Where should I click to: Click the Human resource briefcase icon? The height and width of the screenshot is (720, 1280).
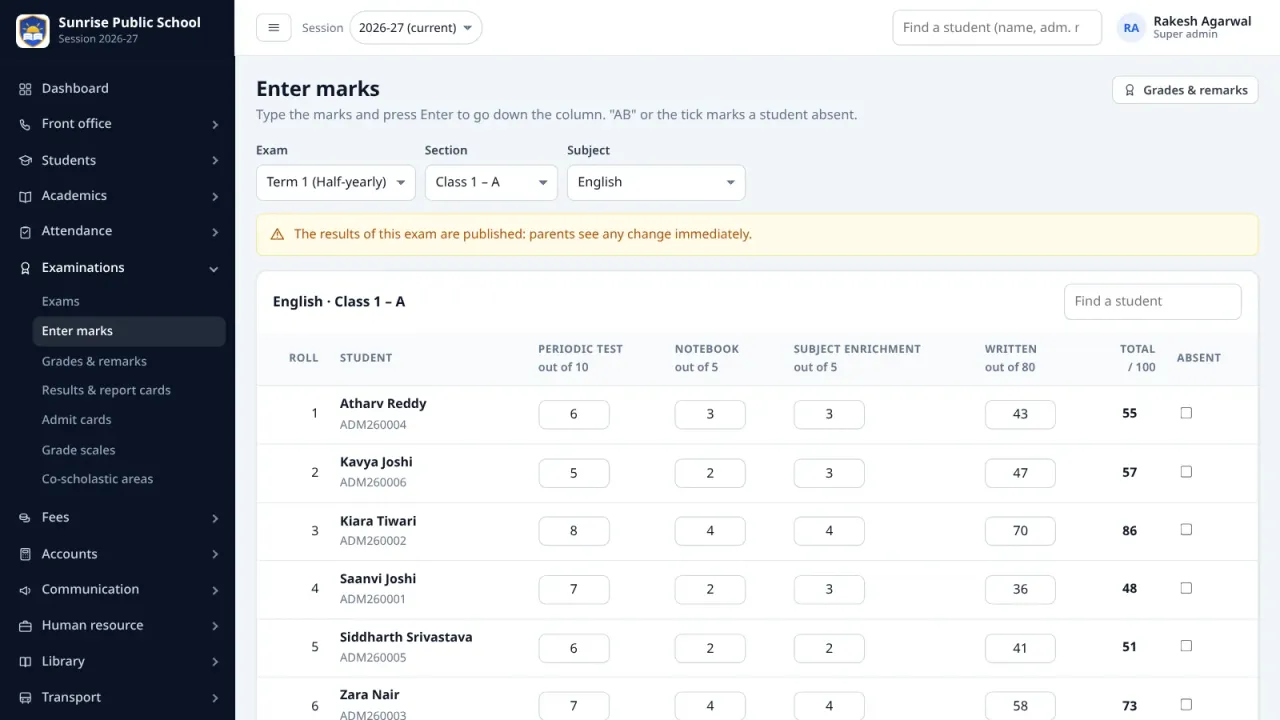[25, 626]
